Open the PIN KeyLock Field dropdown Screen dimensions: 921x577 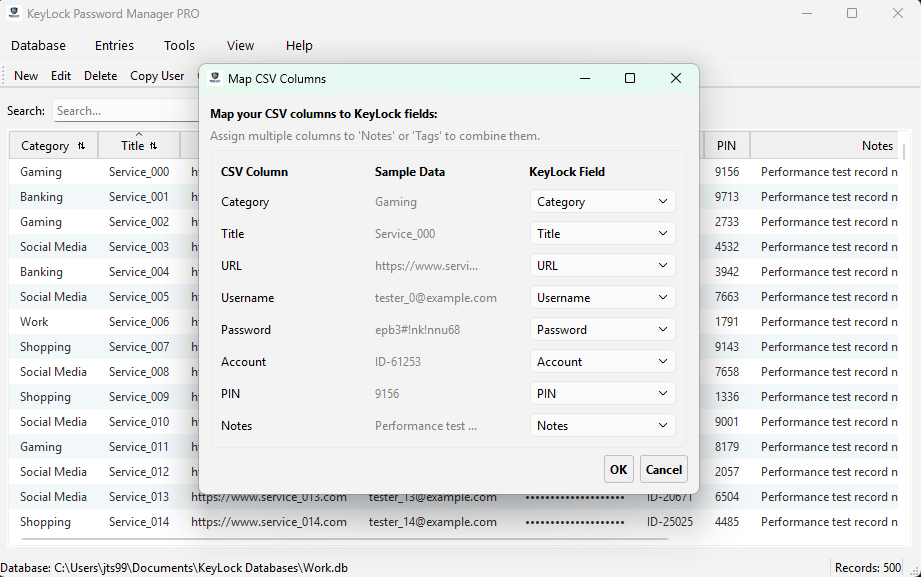(602, 394)
